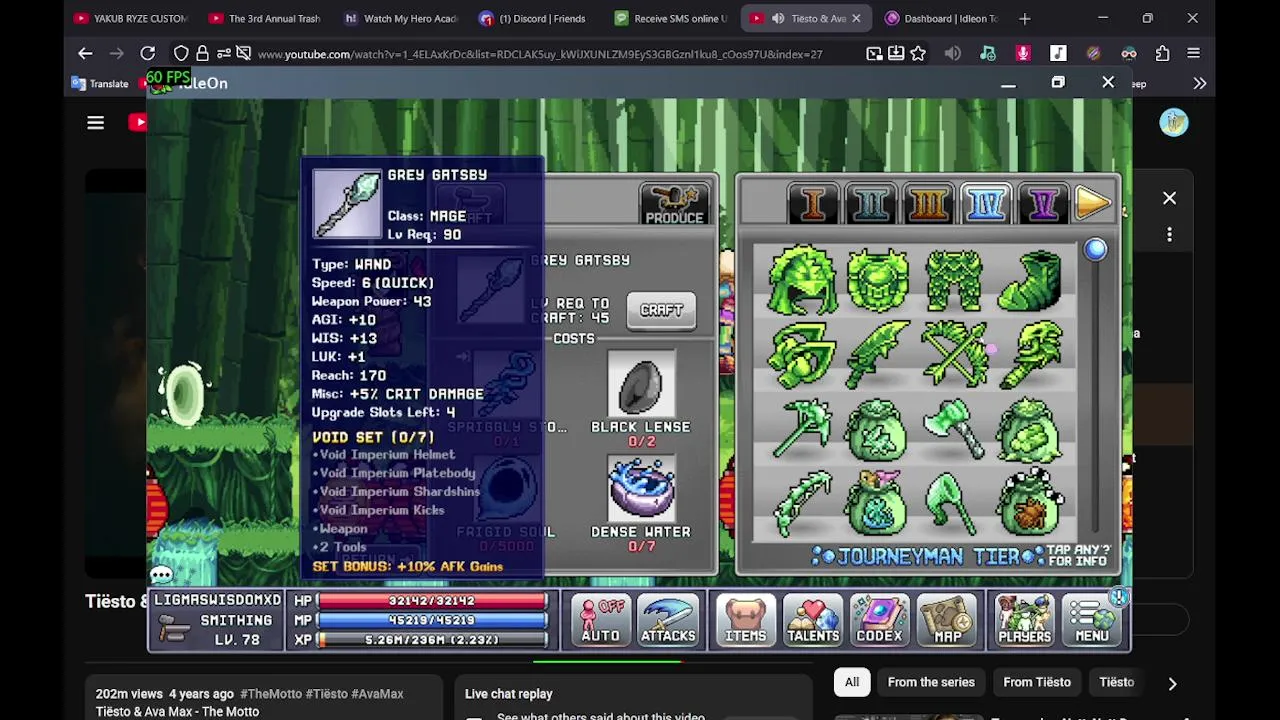Open the game Menu
1280x720 pixels.
point(1092,620)
